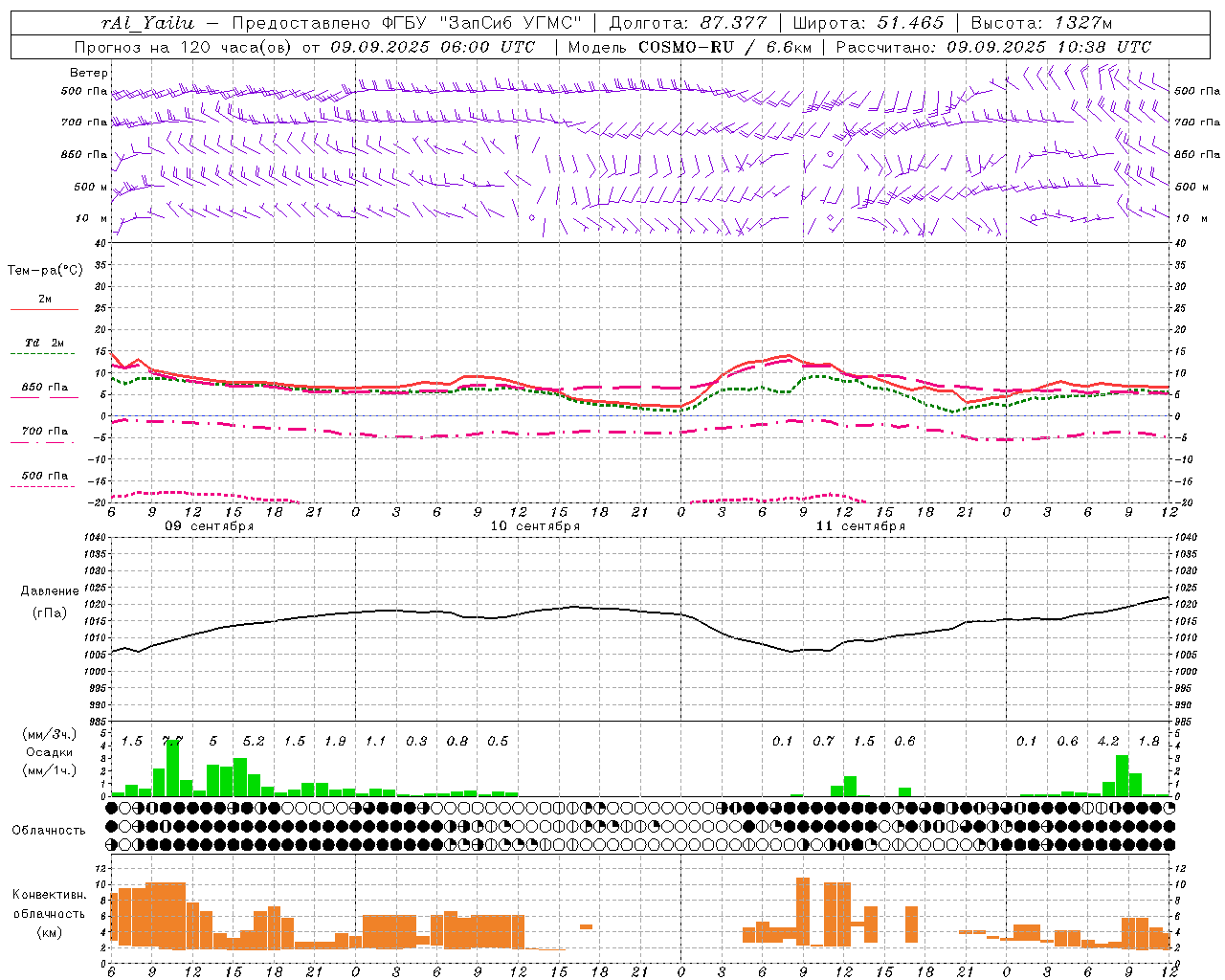Click the 4.2 precipitation total value
This screenshot has height=980, width=1225.
(x=1108, y=742)
